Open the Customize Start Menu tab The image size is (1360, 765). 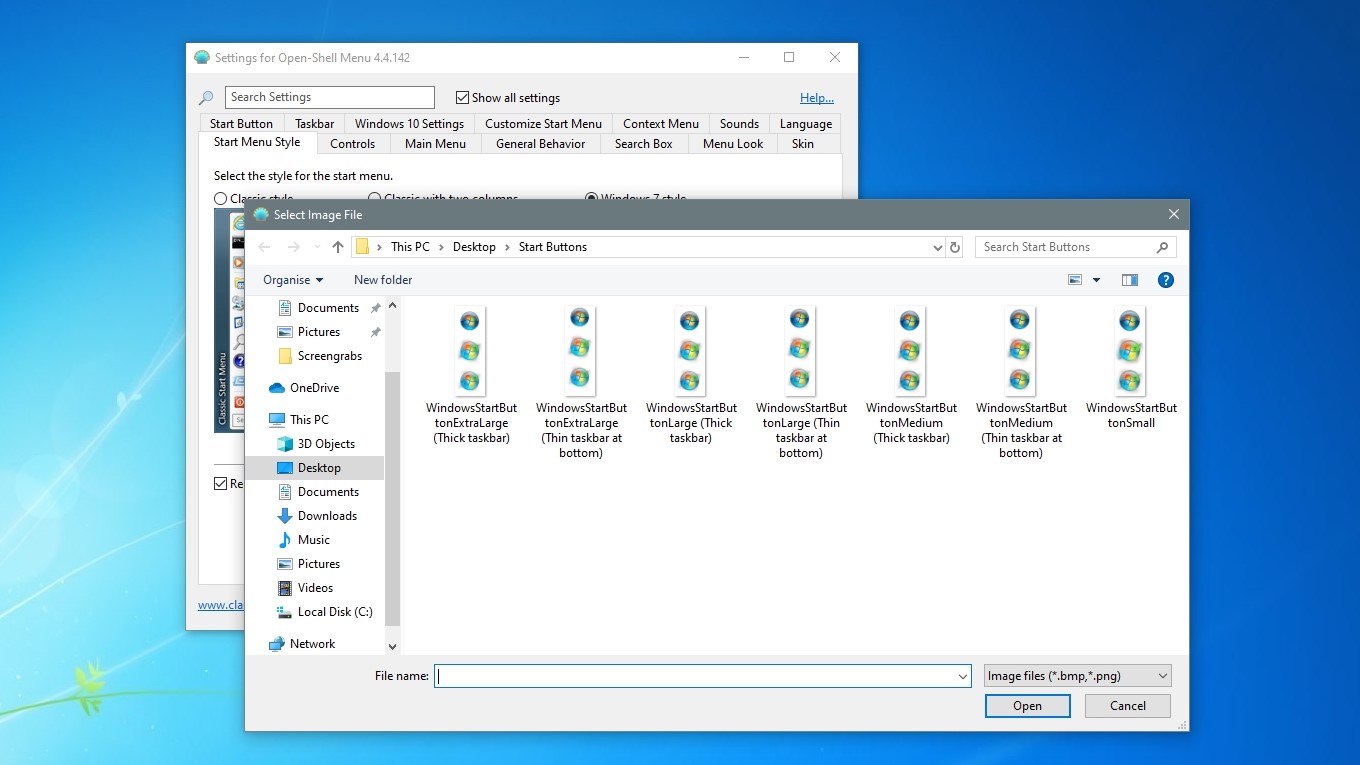coord(543,124)
